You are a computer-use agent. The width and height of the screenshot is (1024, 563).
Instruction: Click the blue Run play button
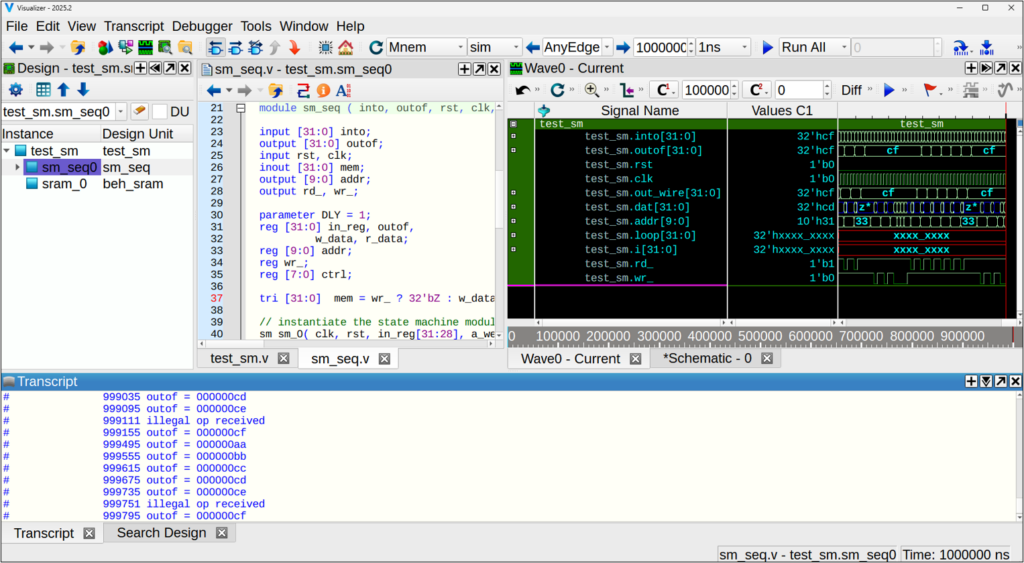click(768, 47)
